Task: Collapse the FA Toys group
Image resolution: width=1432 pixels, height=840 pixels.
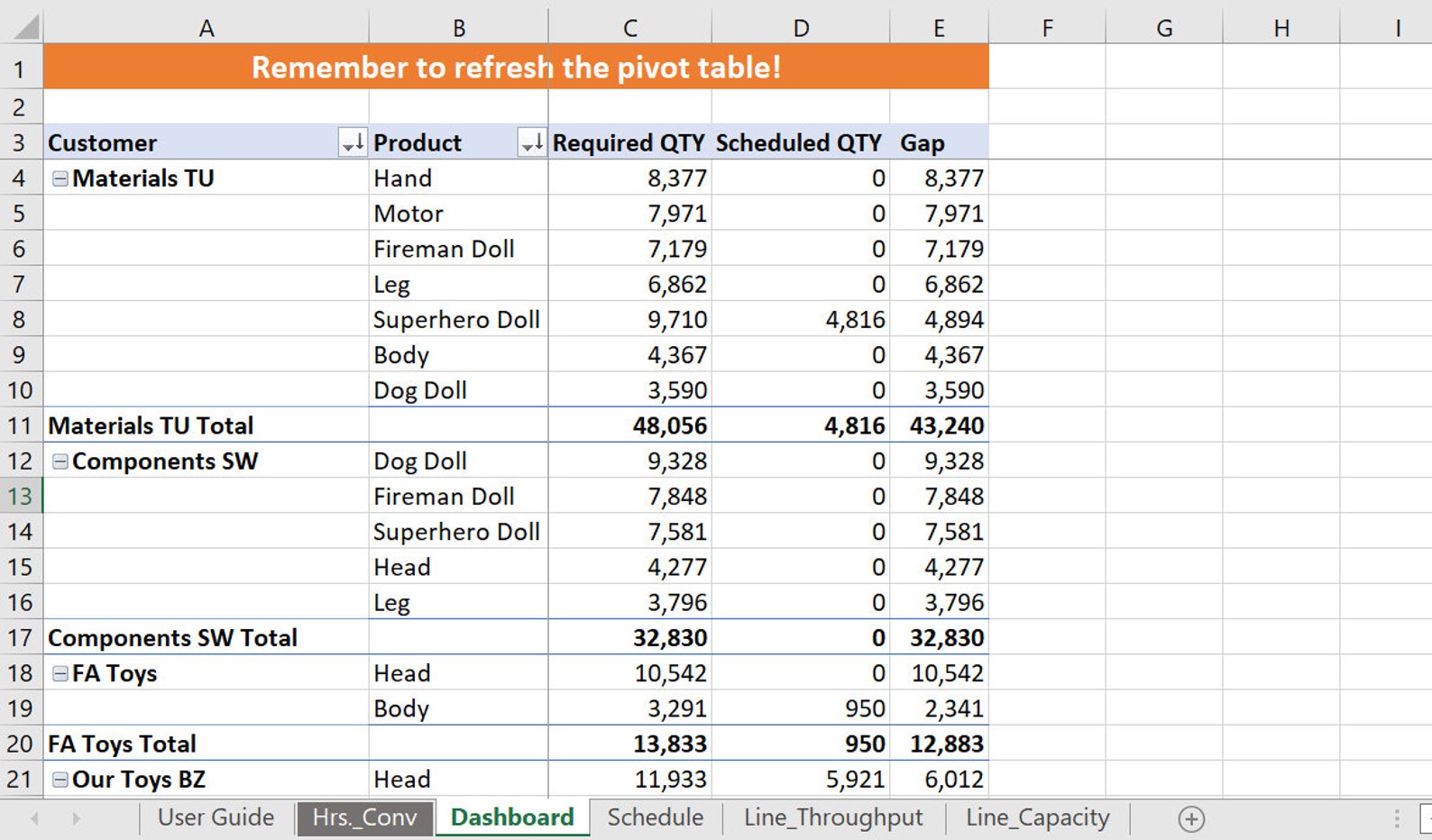Action: pos(60,673)
